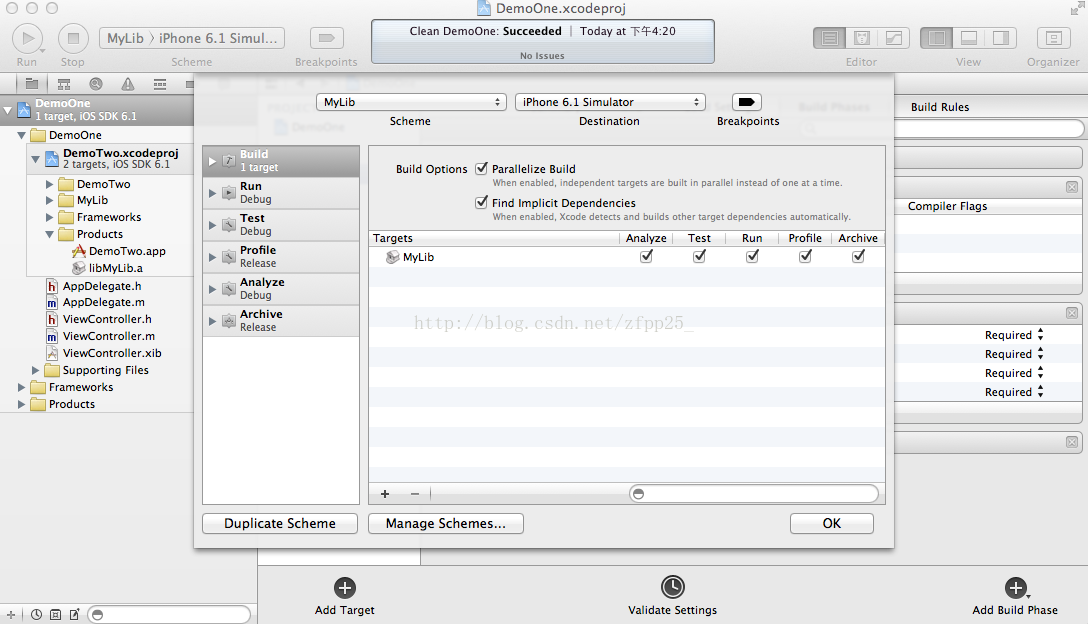Click the Run button in toolbar
Viewport: 1088px width, 624px height.
(28, 38)
